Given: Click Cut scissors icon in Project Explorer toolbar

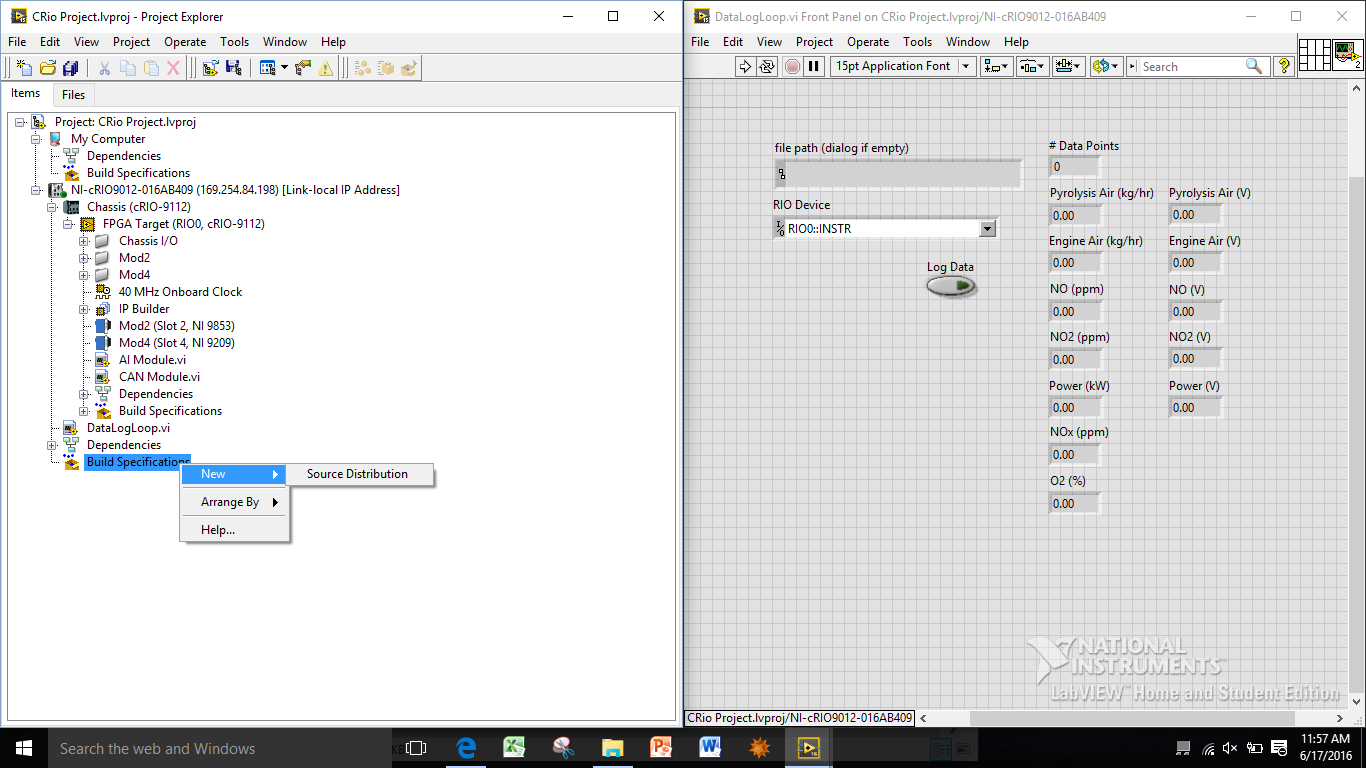Looking at the screenshot, I should [x=104, y=67].
